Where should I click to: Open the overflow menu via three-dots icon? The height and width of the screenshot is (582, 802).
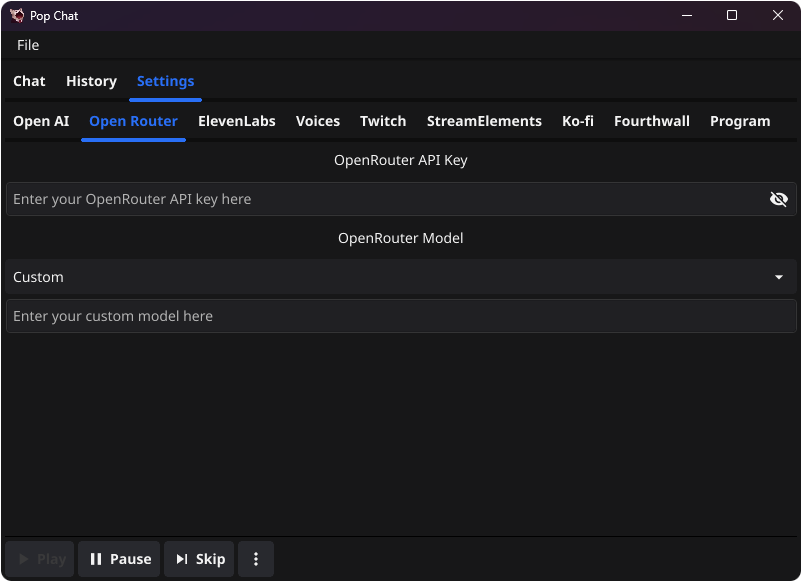point(256,559)
